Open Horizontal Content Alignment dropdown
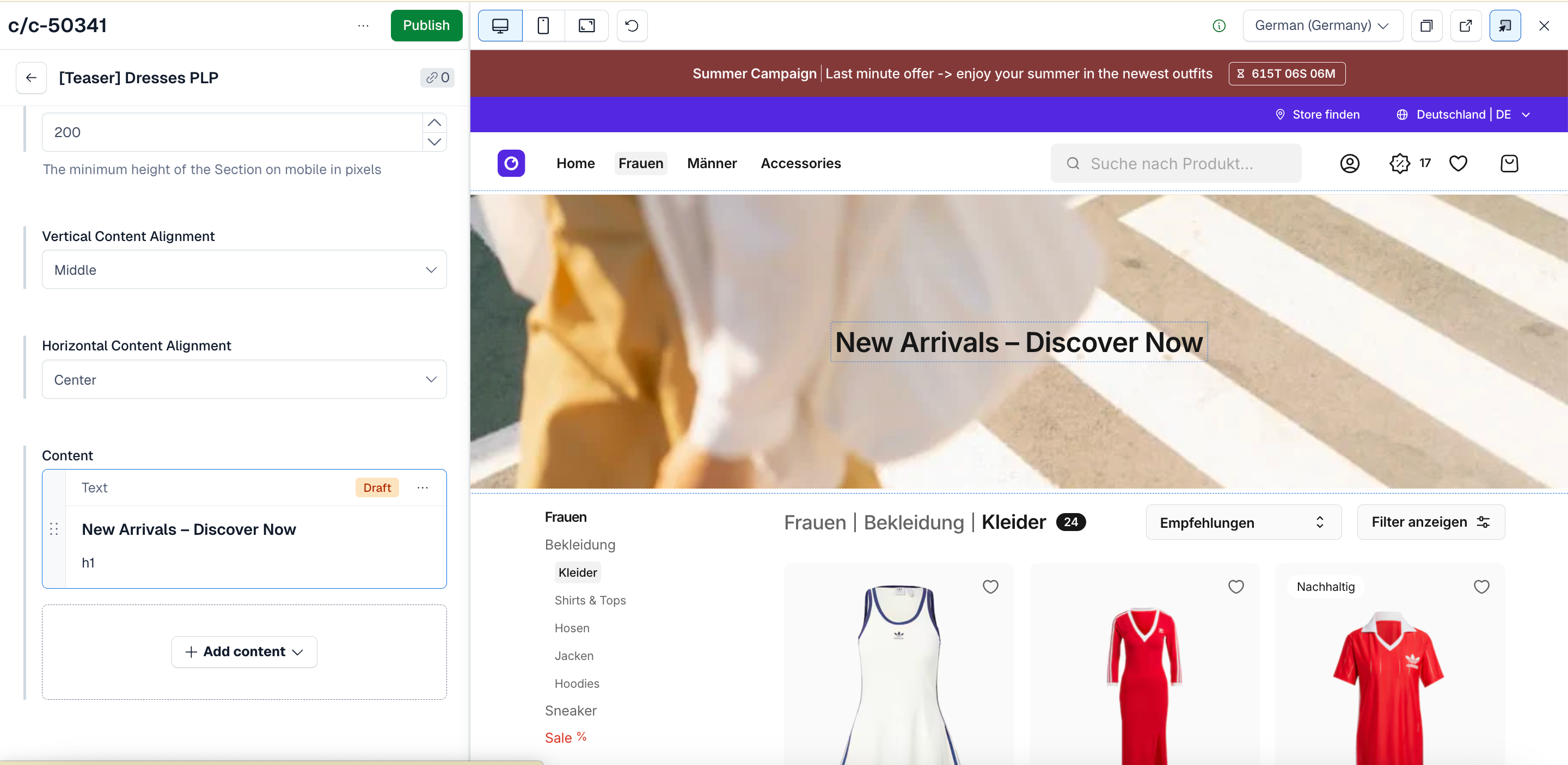The width and height of the screenshot is (1568, 765). (244, 379)
